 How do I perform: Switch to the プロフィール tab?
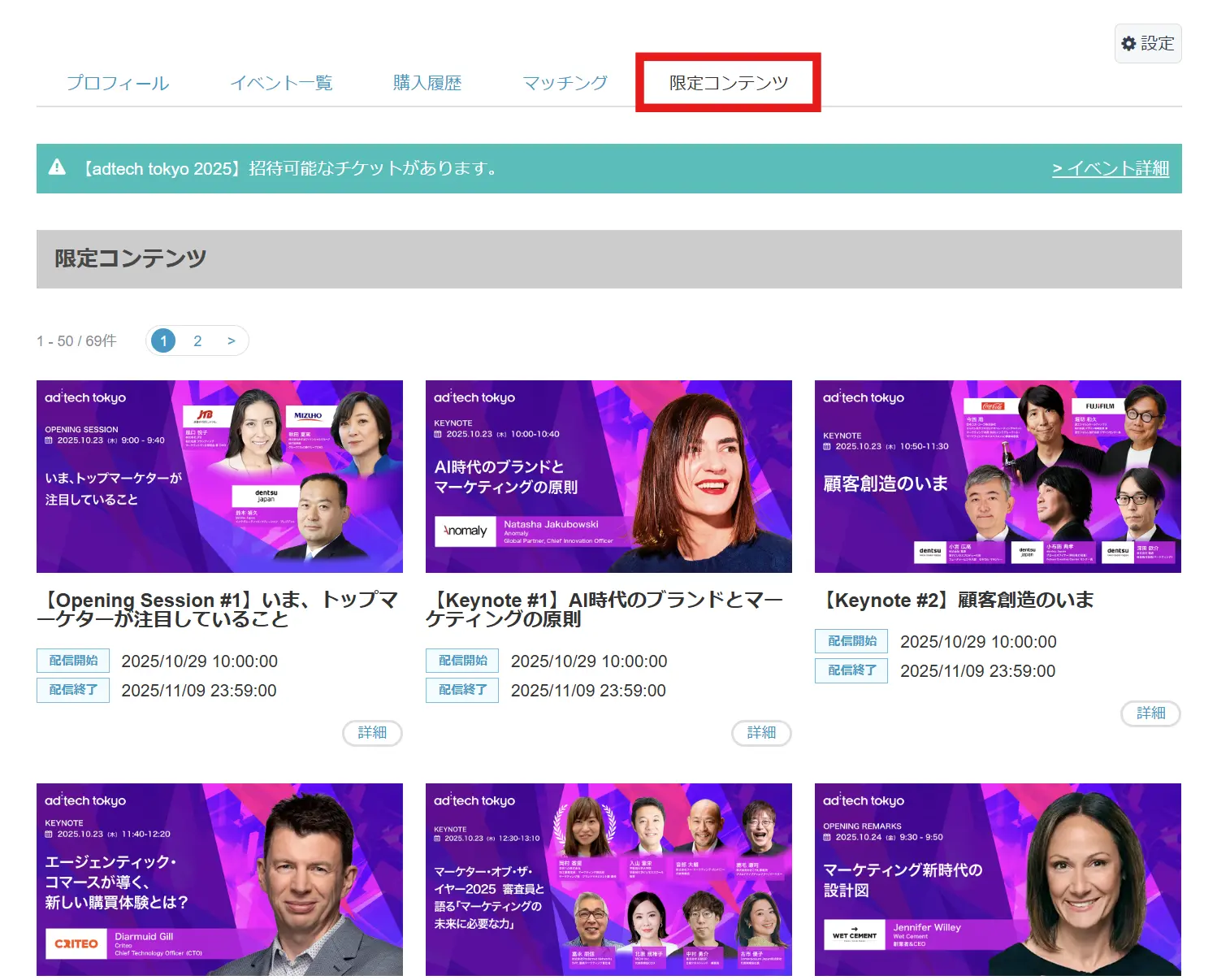pos(117,82)
